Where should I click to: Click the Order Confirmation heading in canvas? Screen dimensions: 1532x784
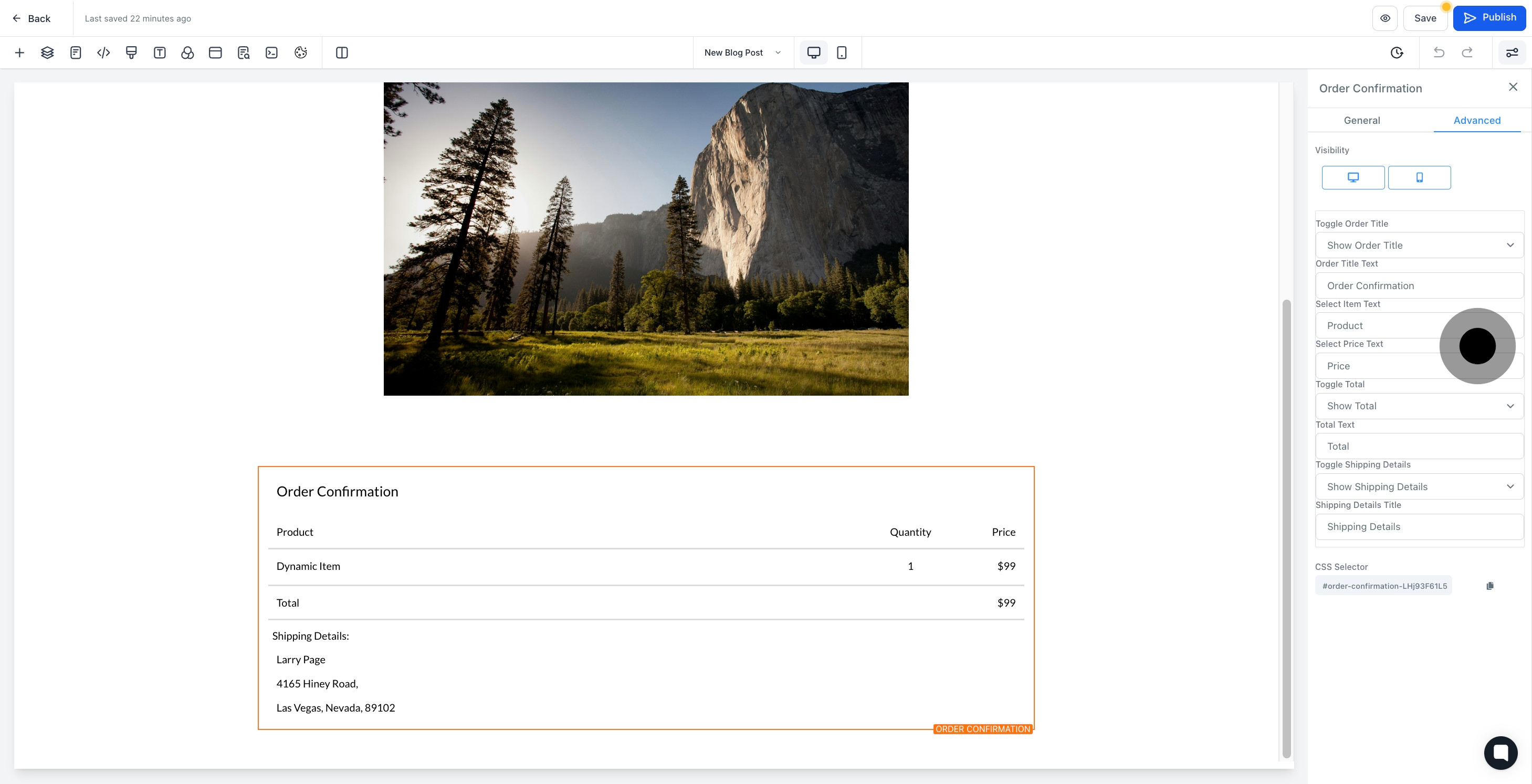(337, 492)
